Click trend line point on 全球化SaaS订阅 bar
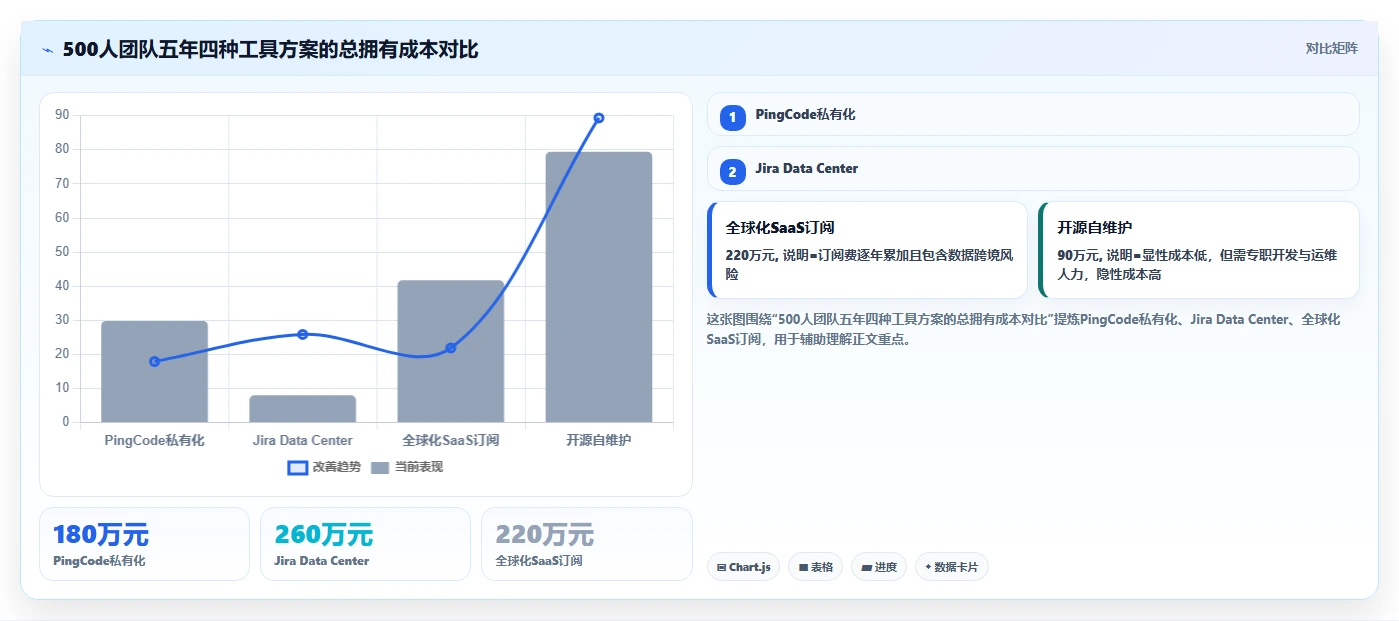1399x621 pixels. click(450, 348)
